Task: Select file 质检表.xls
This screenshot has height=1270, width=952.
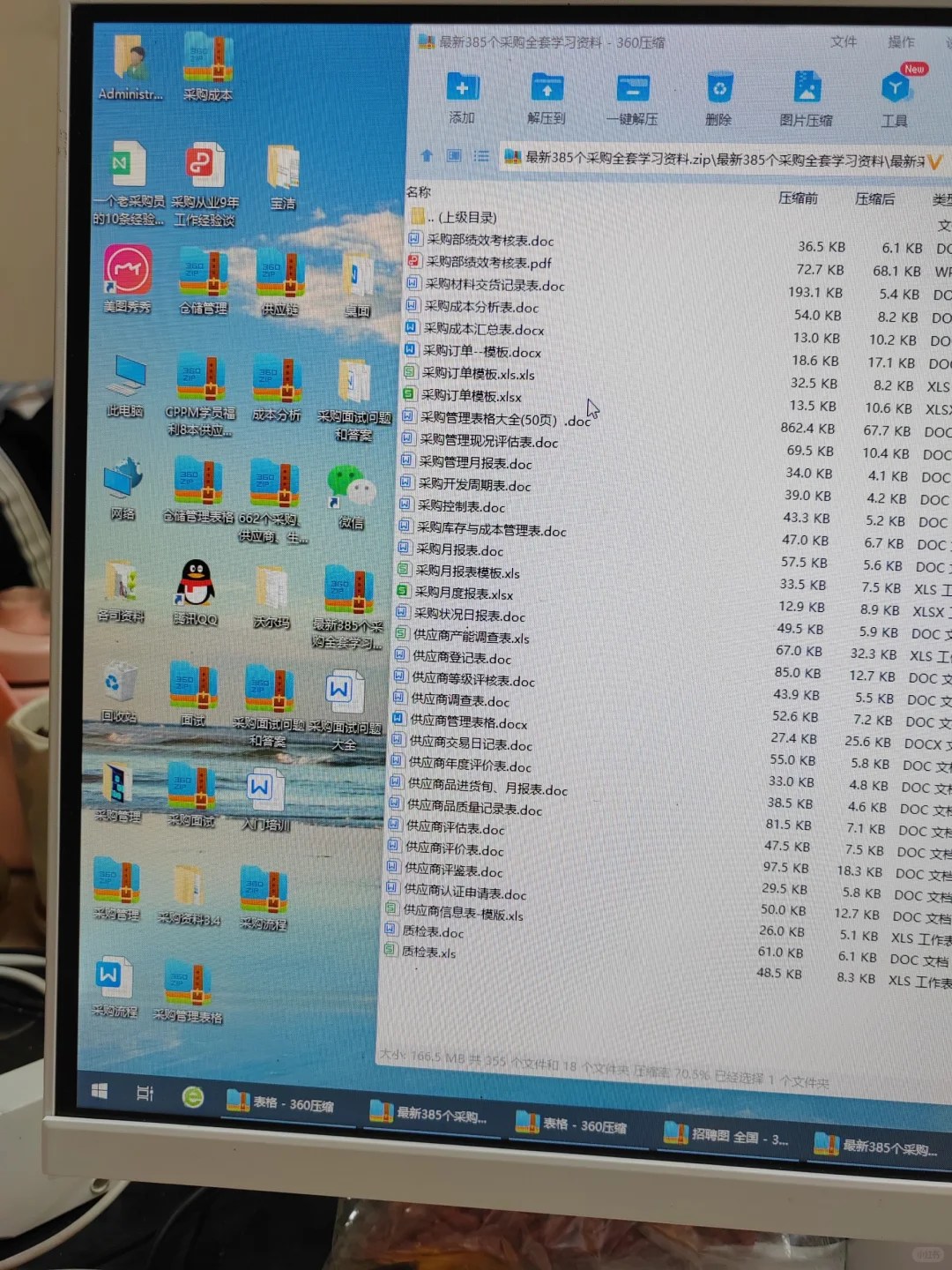Action: tap(420, 952)
